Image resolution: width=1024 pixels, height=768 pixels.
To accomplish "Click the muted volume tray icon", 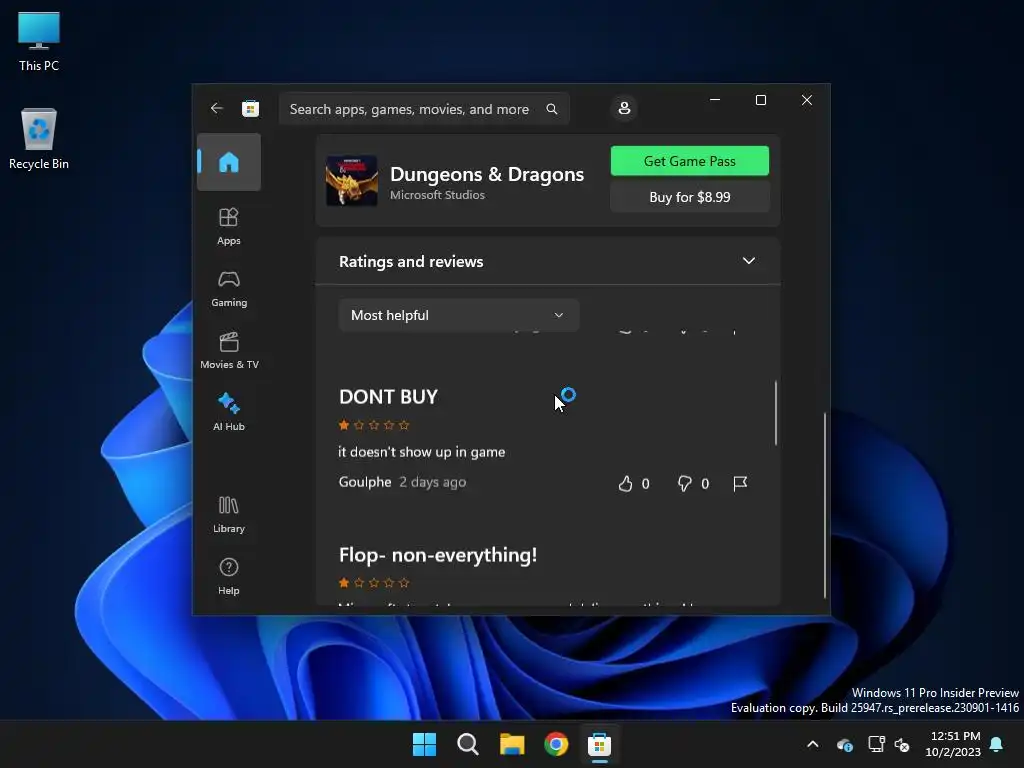I will [903, 744].
